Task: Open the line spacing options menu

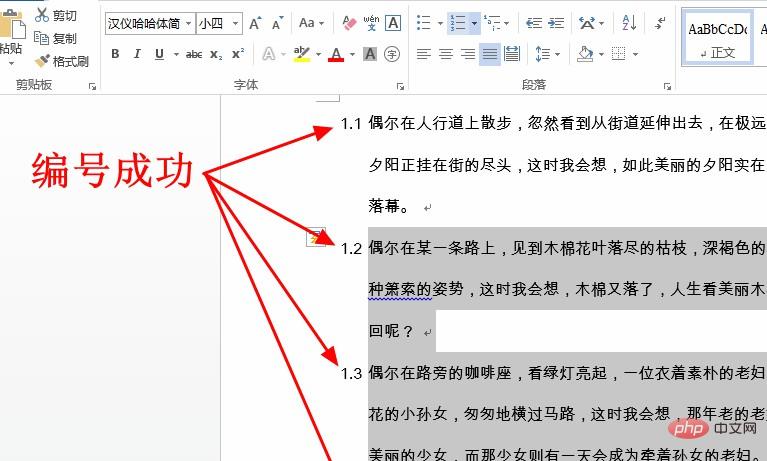Action: (x=547, y=54)
